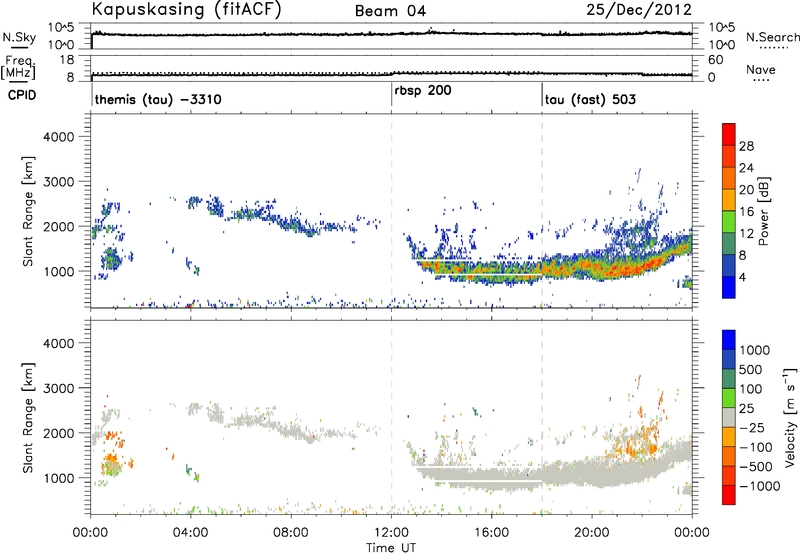Select the -100 value on Velocity colorbar
This screenshot has width=800, height=554.
pos(756,447)
